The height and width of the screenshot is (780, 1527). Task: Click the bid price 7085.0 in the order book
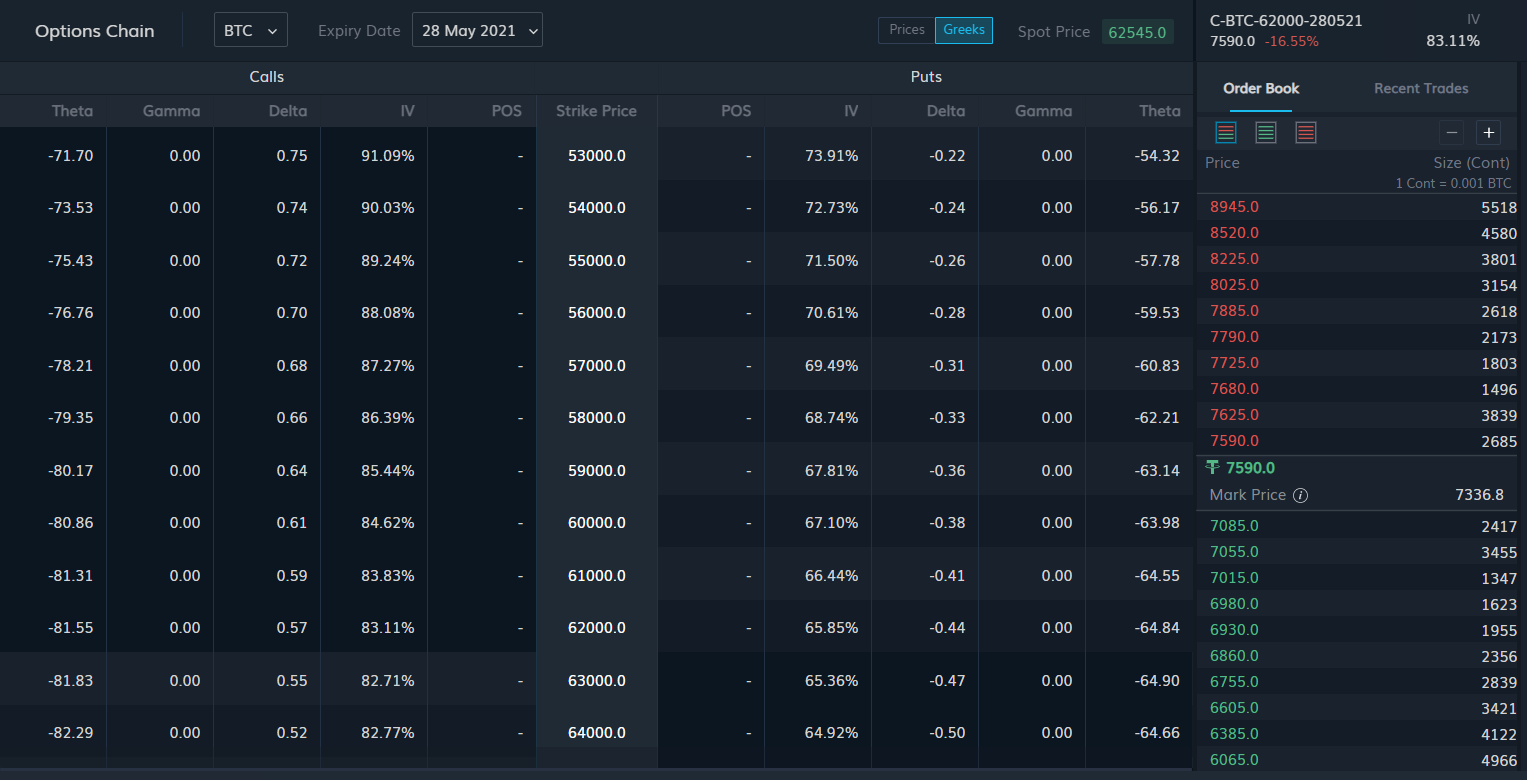coord(1233,525)
